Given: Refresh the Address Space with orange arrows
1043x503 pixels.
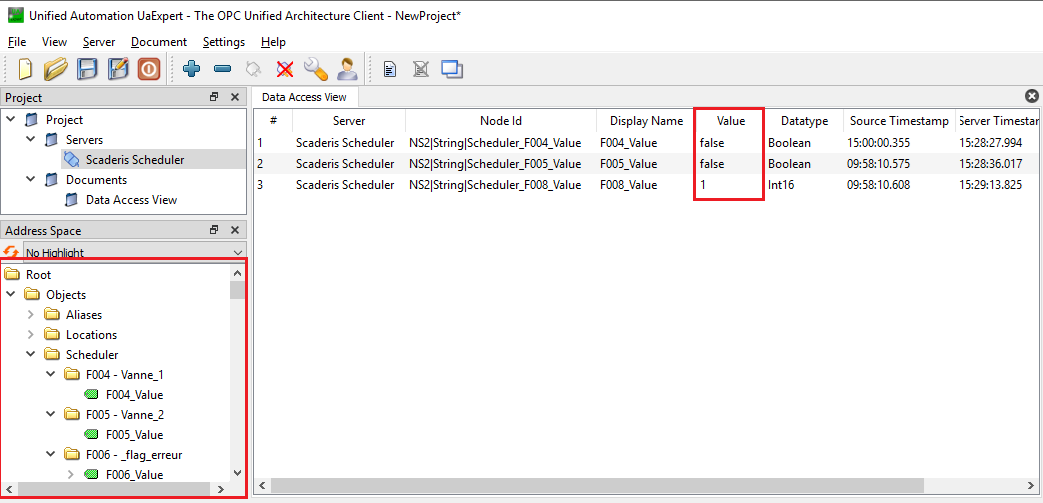Looking at the screenshot, I should (x=11, y=253).
